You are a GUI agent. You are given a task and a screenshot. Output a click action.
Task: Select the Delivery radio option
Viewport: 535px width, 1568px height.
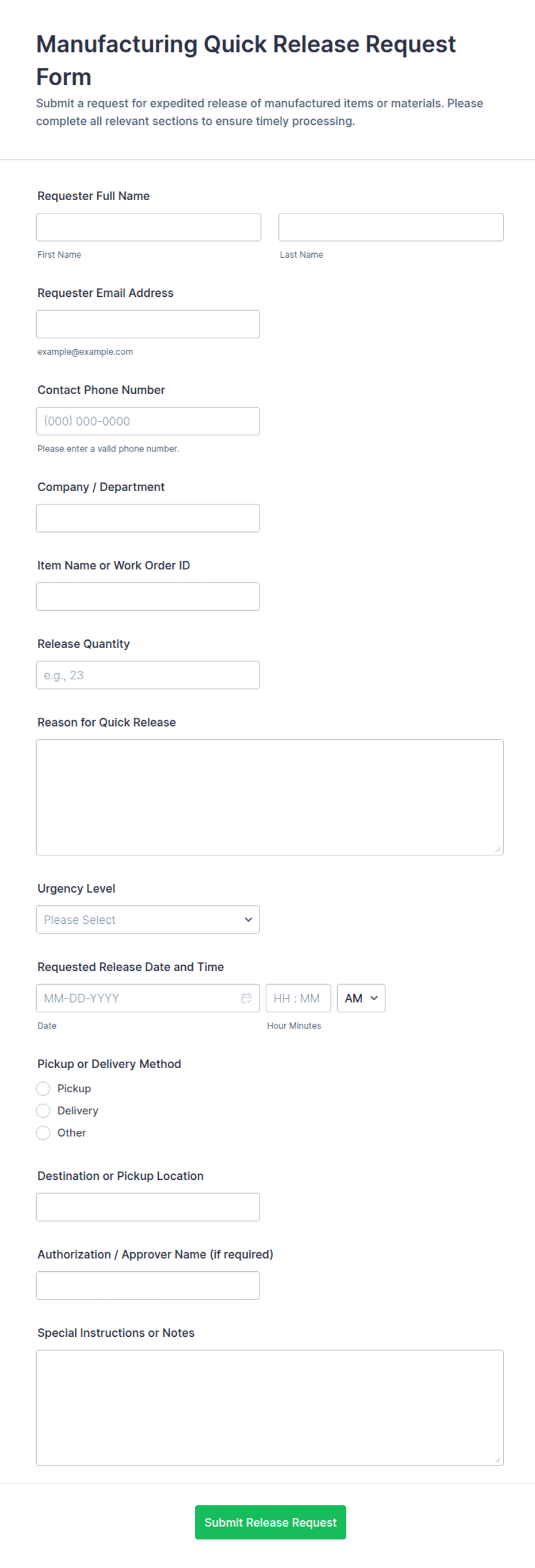pos(43,1110)
